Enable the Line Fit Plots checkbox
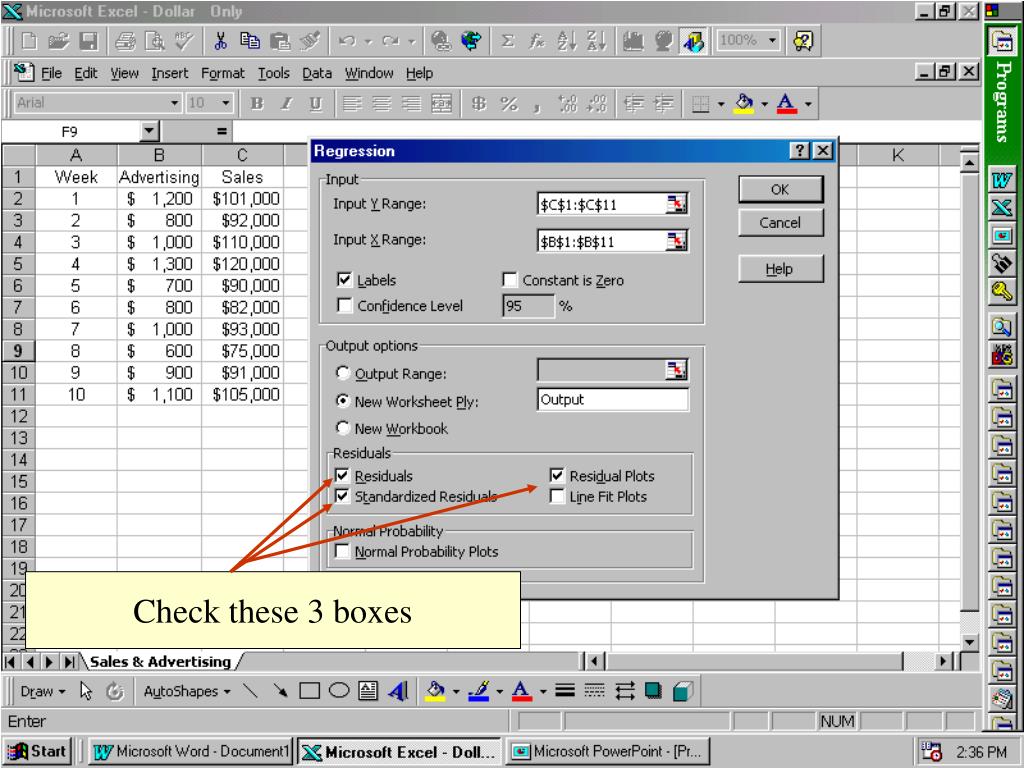Screen dimensions: 1024x768 point(556,496)
